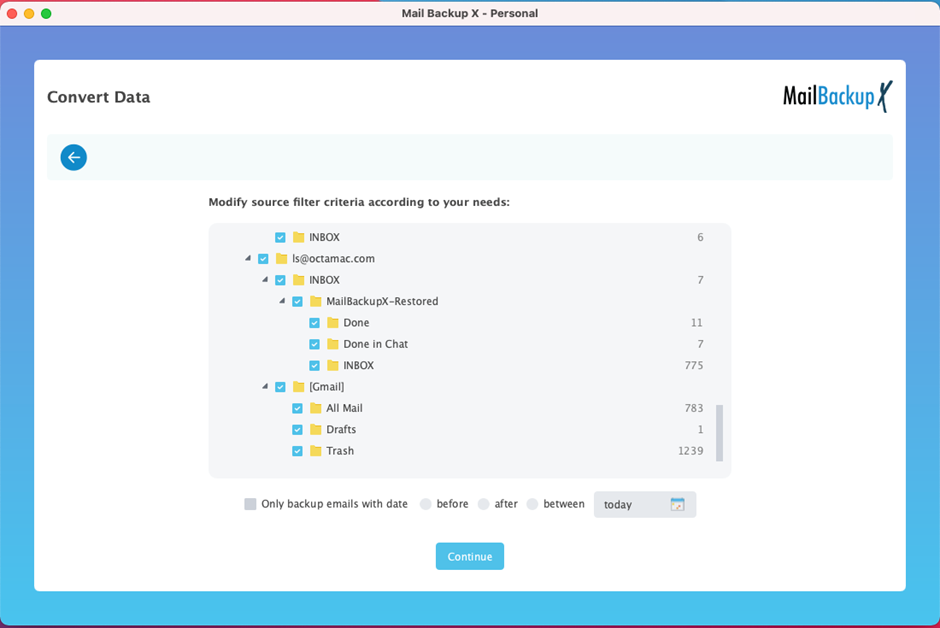
Task: Select the between date radio option
Action: click(x=532, y=504)
